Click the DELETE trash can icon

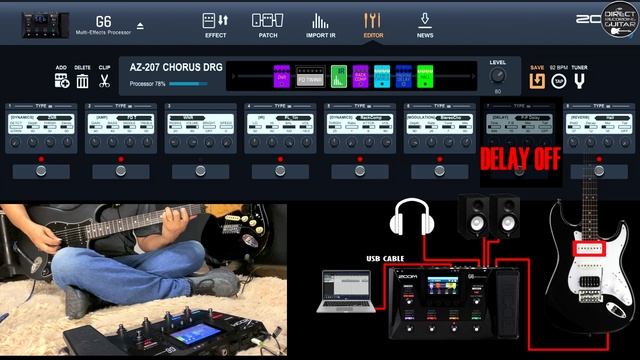pos(82,81)
